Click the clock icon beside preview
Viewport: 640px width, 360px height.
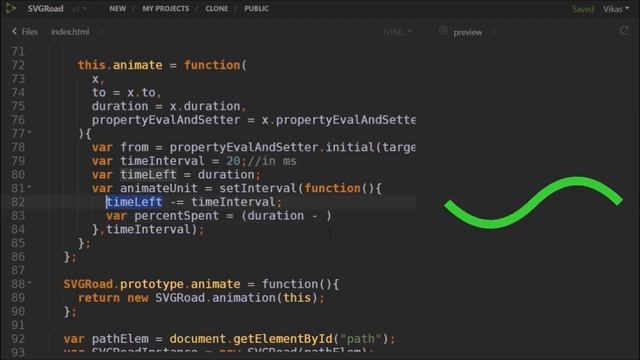pos(443,31)
